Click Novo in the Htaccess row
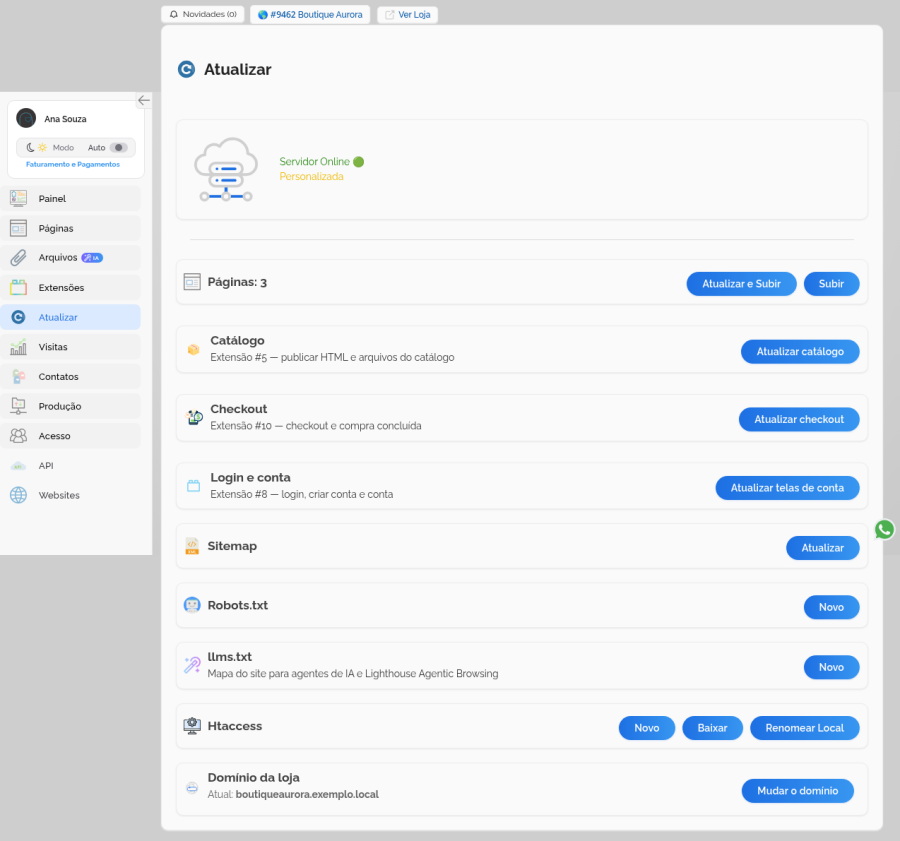The height and width of the screenshot is (841, 900). 646,728
